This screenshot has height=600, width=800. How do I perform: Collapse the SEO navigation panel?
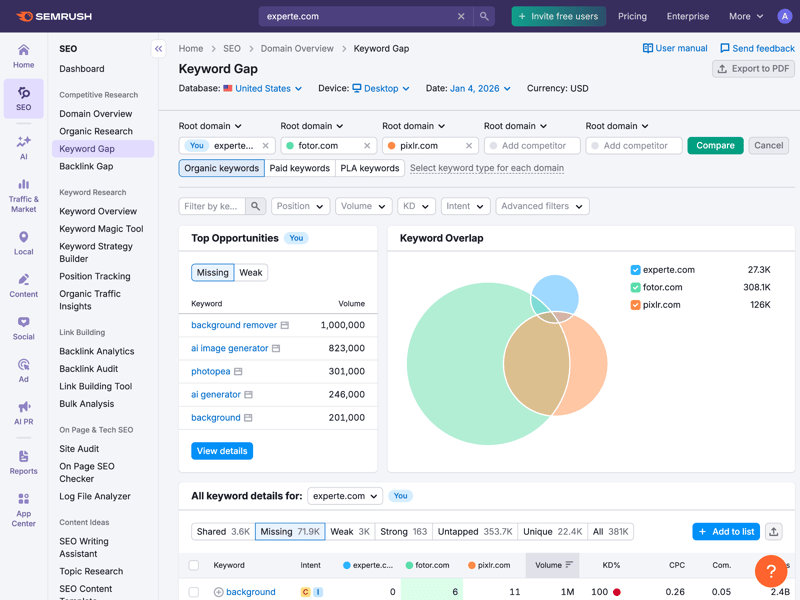pos(158,48)
